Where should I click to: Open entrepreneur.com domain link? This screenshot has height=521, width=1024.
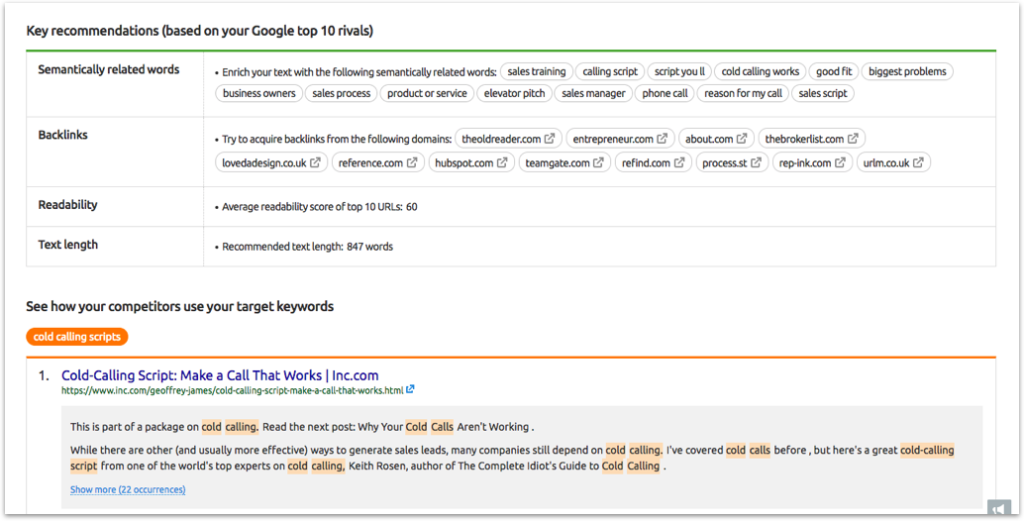pos(613,139)
